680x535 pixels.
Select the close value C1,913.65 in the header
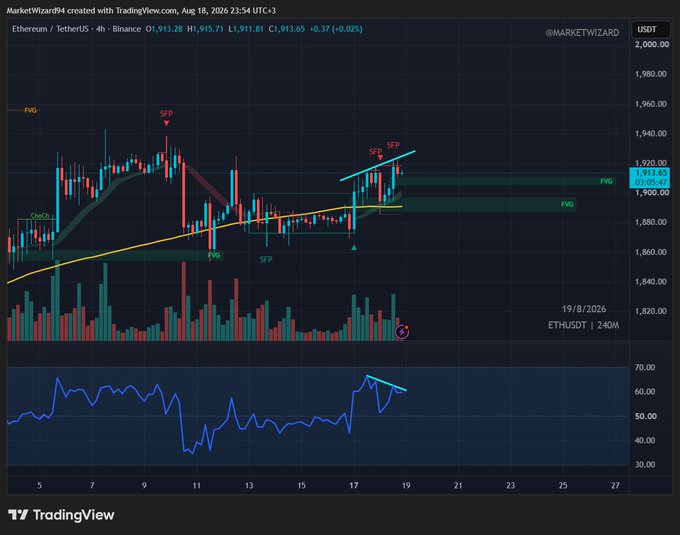coord(287,29)
